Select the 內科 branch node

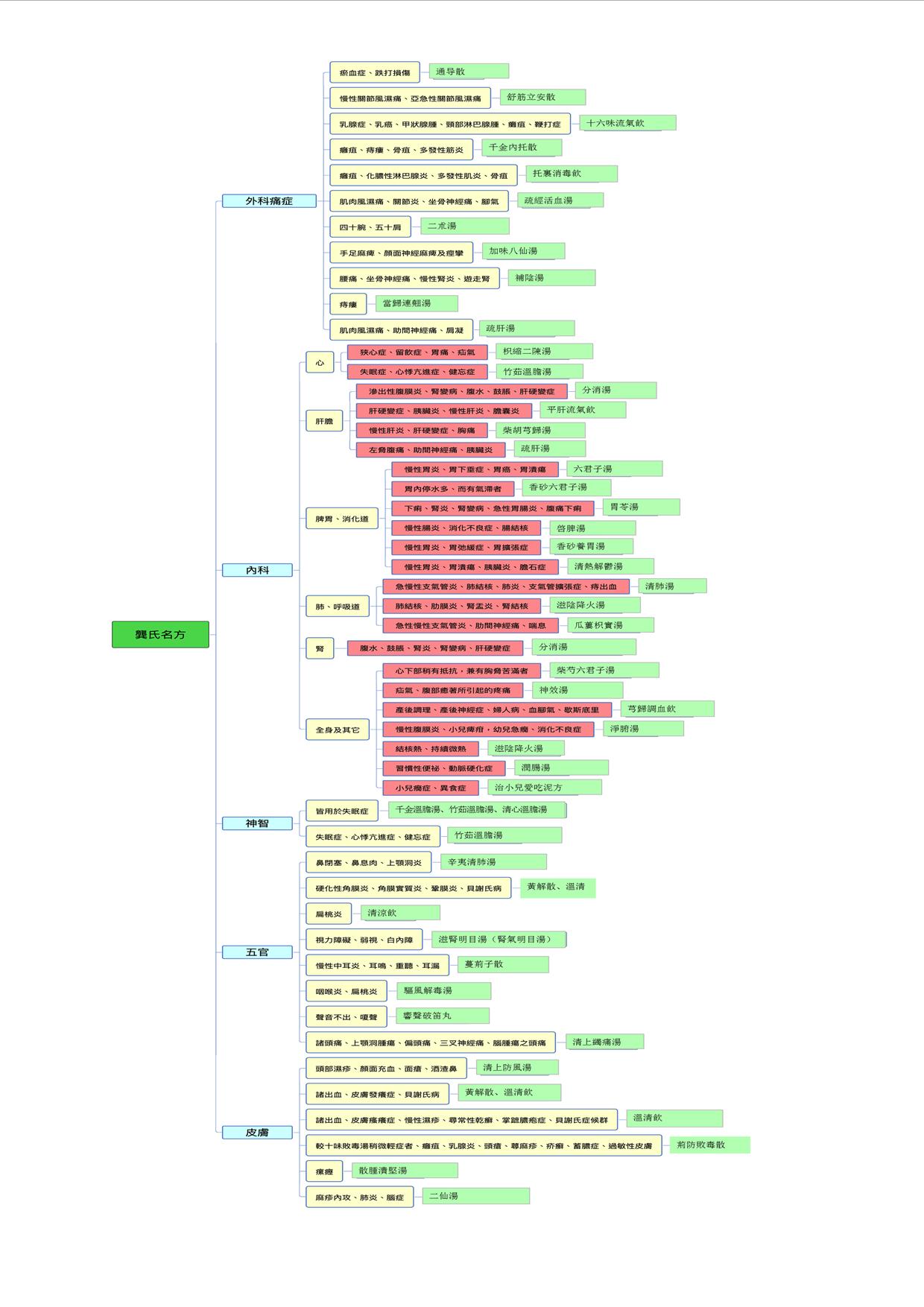coord(257,570)
